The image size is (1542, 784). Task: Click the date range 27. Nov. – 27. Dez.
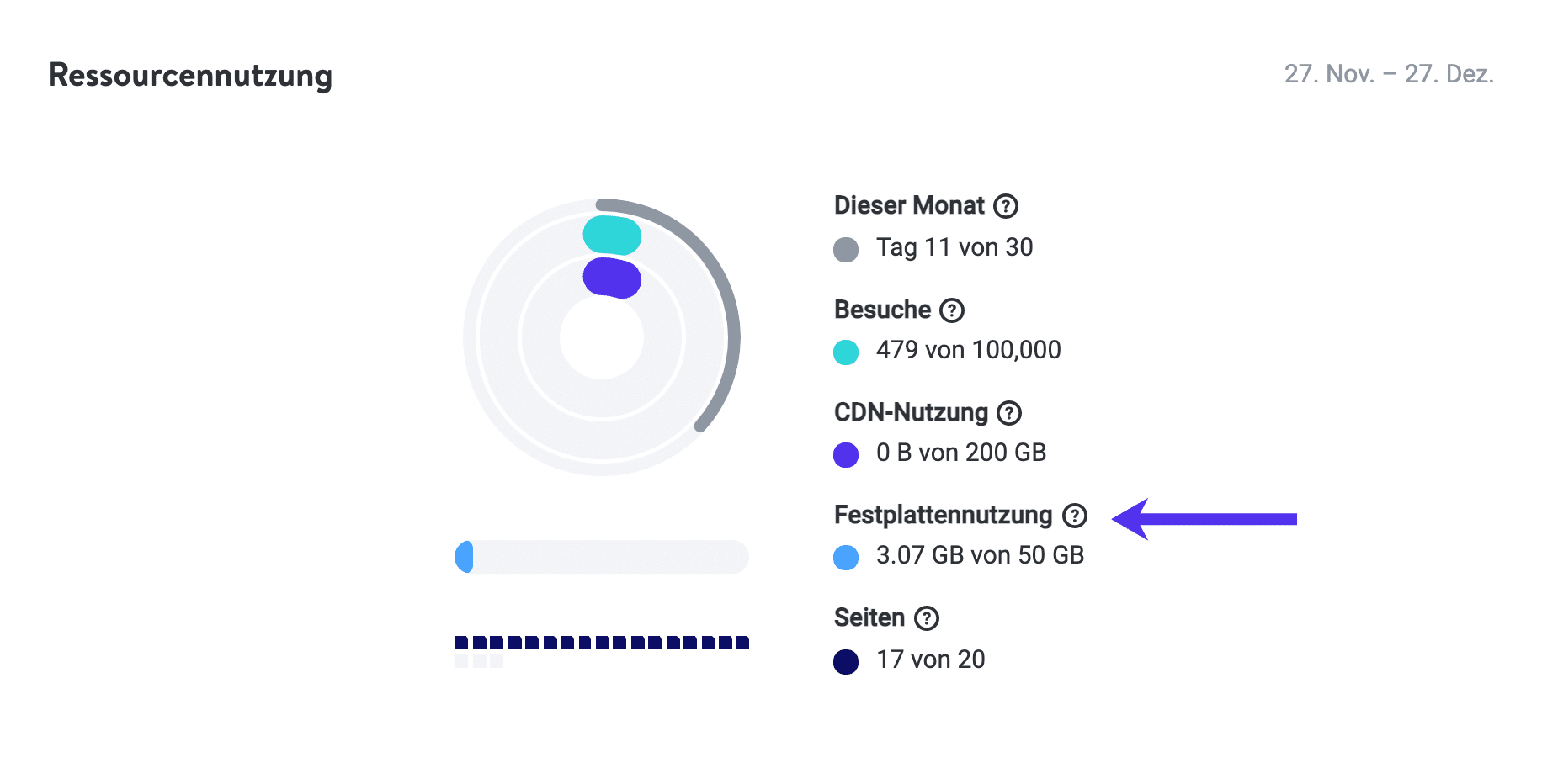pyautogui.click(x=1388, y=74)
